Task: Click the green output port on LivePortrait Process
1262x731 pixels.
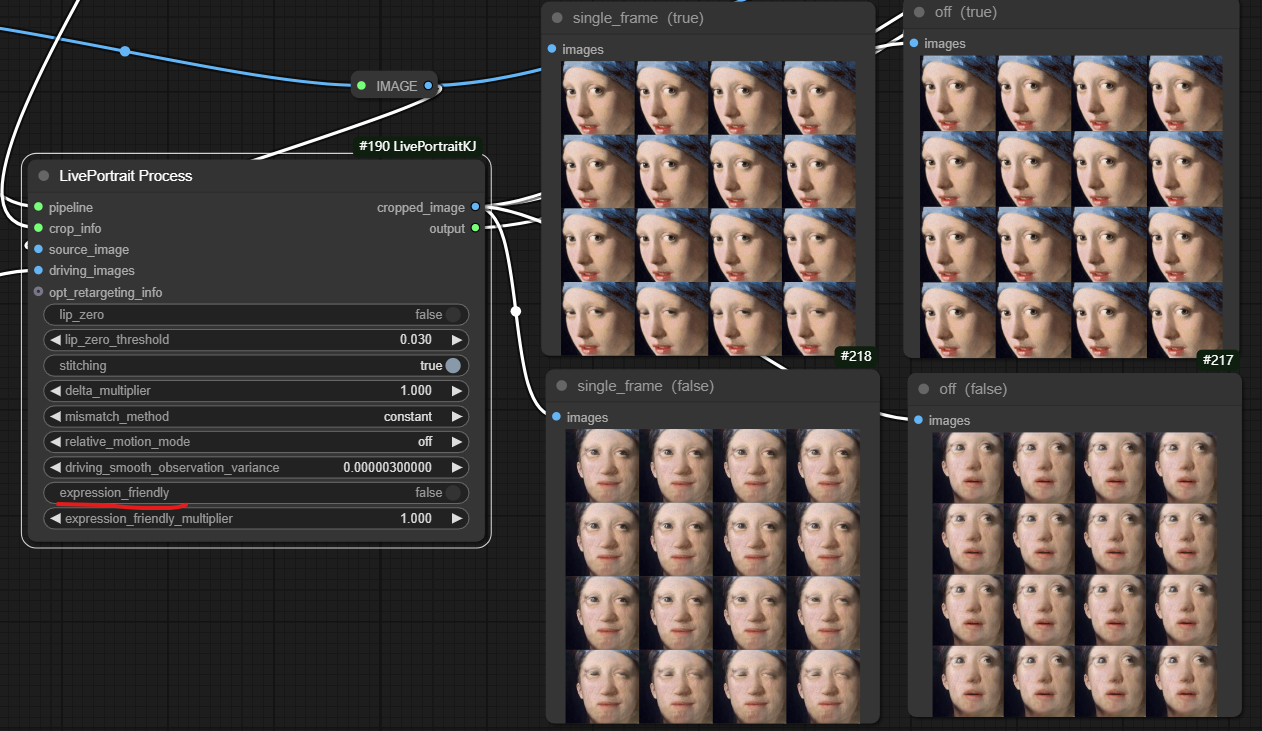Action: 475,228
